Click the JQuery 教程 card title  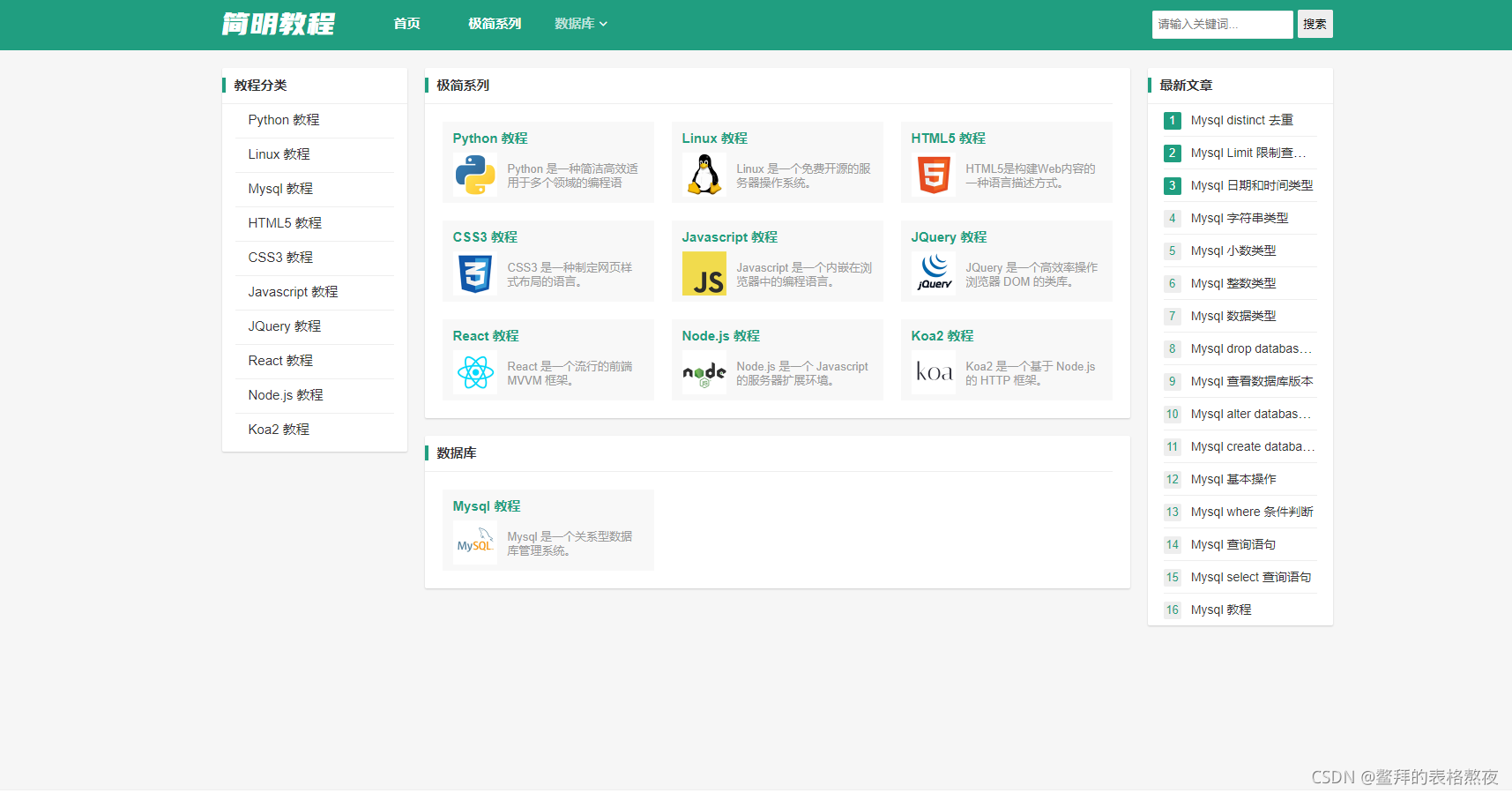(949, 237)
